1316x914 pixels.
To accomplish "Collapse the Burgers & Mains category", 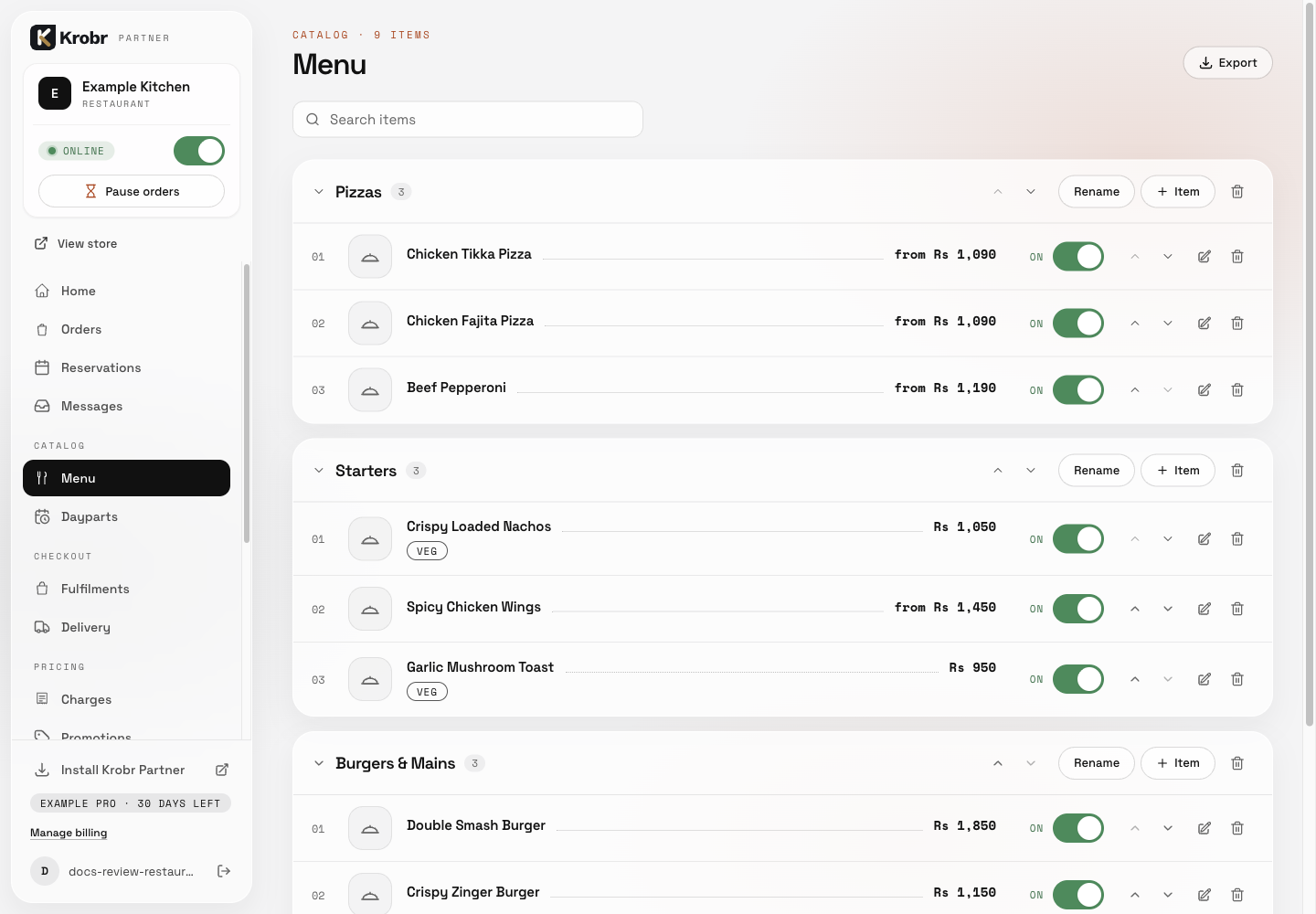I will 319,763.
